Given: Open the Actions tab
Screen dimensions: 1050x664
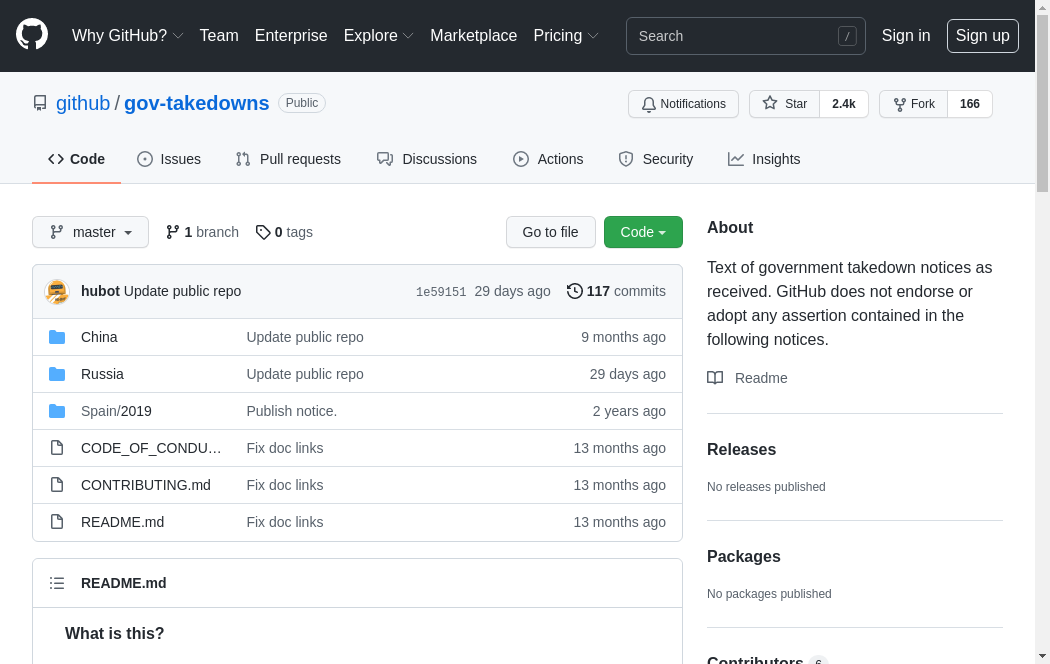Looking at the screenshot, I should (x=548, y=159).
